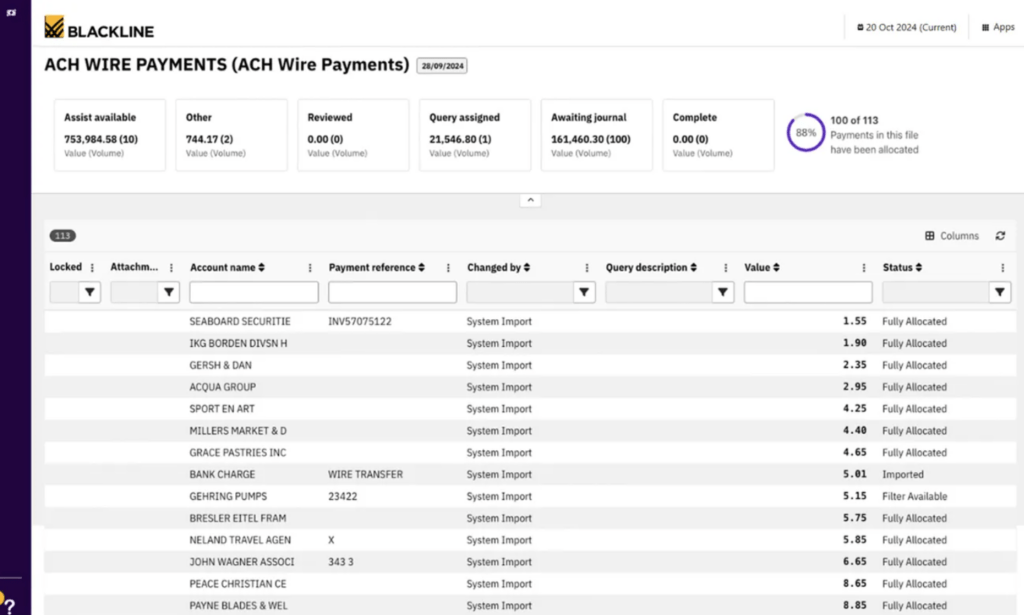The height and width of the screenshot is (615, 1024).
Task: Click the BlackLine logo
Action: [x=99, y=27]
